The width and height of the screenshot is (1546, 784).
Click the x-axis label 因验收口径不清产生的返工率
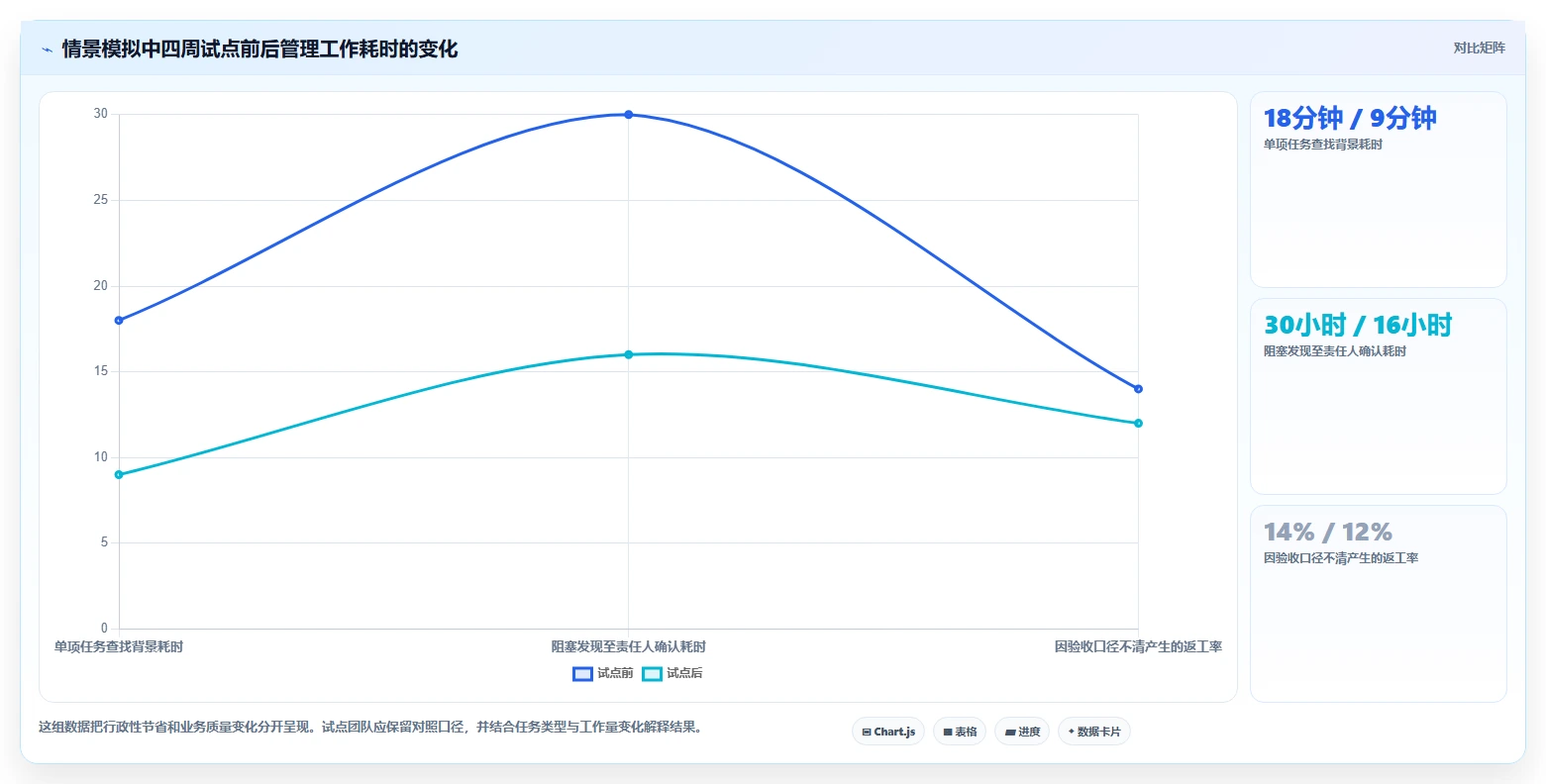(x=1138, y=647)
